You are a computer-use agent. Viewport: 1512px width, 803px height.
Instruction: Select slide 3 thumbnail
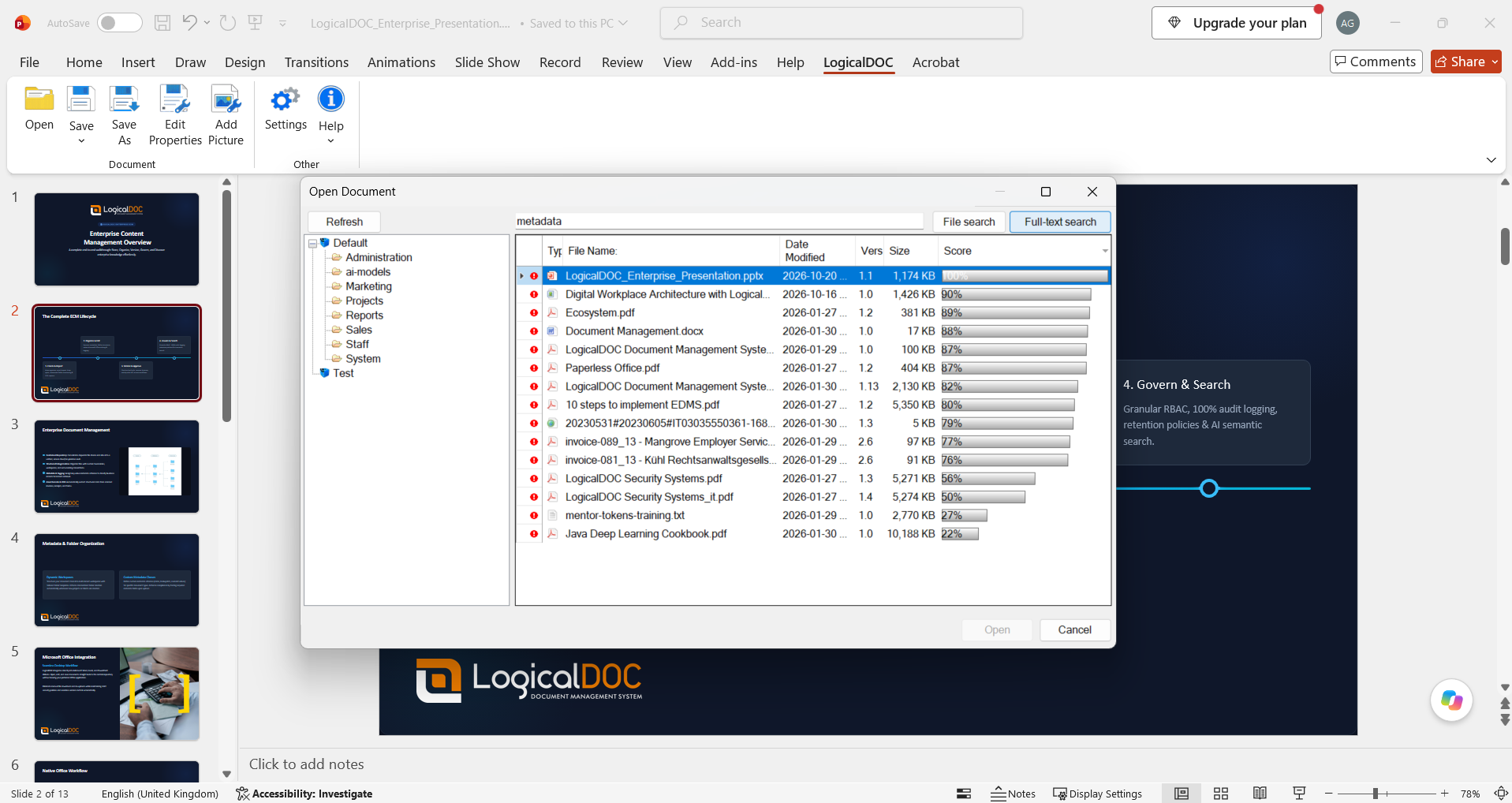pos(117,466)
